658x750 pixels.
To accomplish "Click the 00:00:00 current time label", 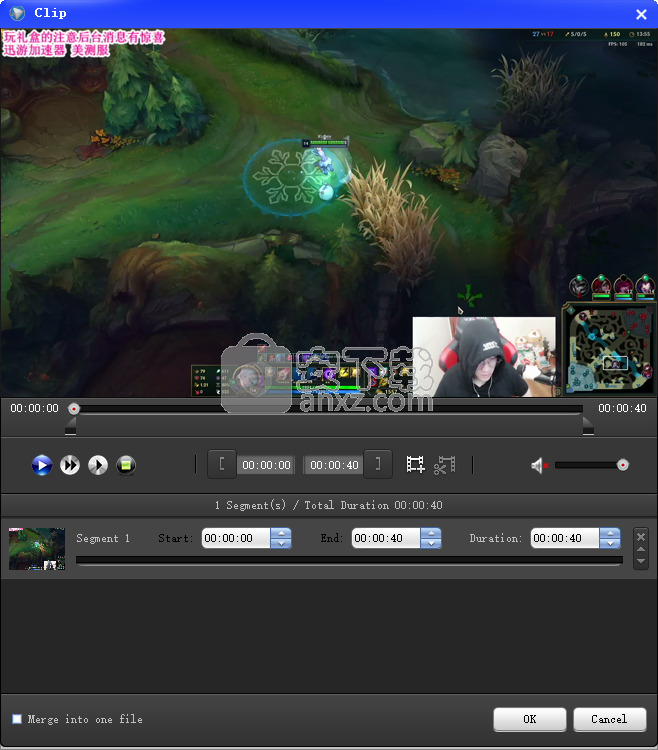I will point(34,408).
